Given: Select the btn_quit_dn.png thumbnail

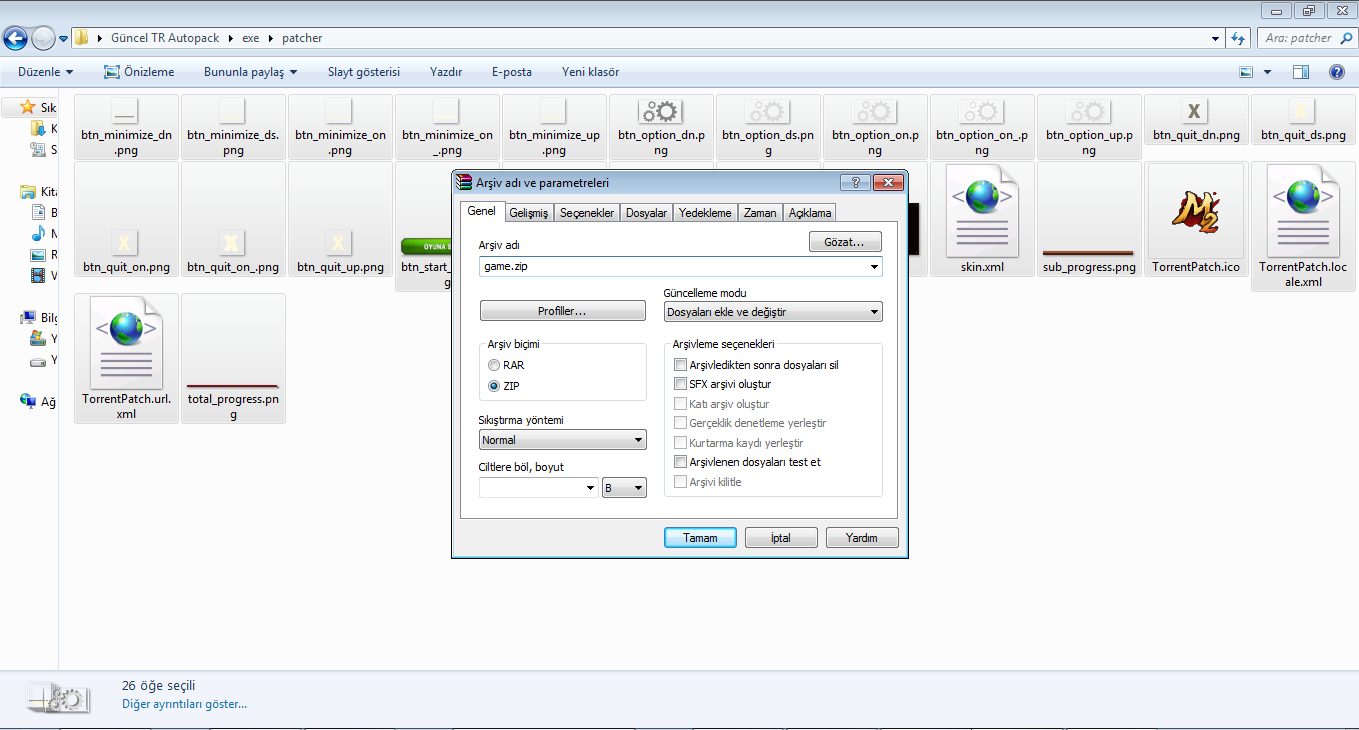Looking at the screenshot, I should point(1195,112).
